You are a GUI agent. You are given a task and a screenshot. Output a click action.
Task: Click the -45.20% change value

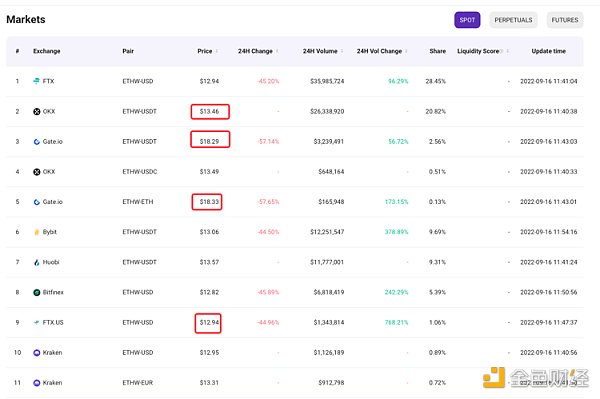[268, 81]
